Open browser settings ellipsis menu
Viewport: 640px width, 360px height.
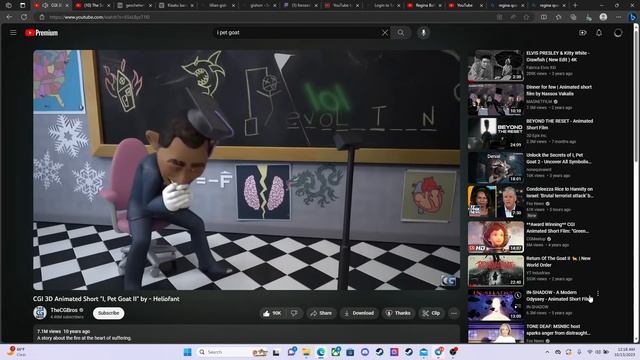tap(618, 17)
